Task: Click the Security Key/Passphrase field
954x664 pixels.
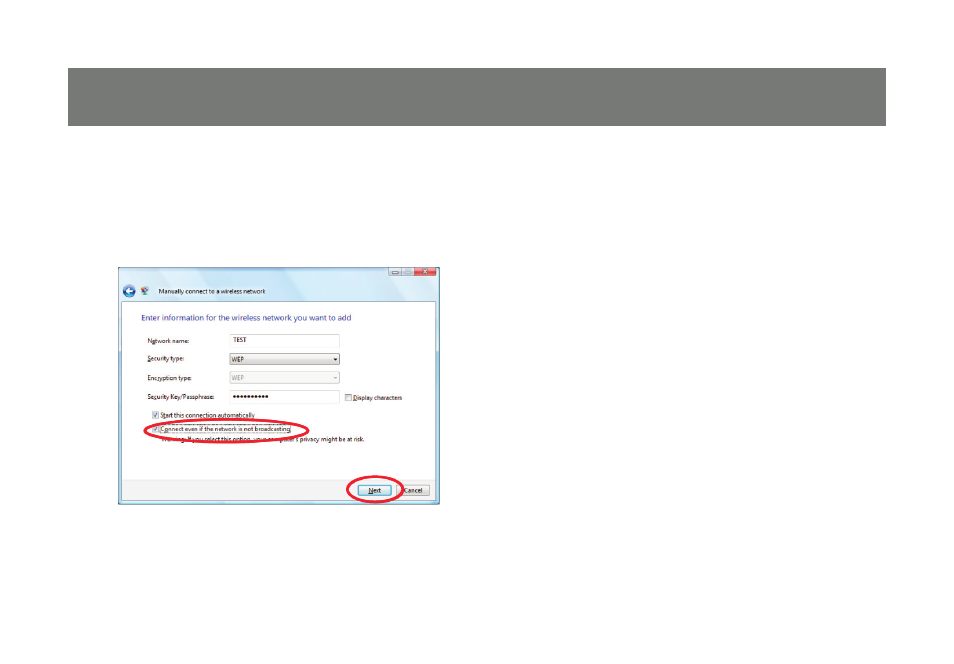Action: [x=284, y=397]
